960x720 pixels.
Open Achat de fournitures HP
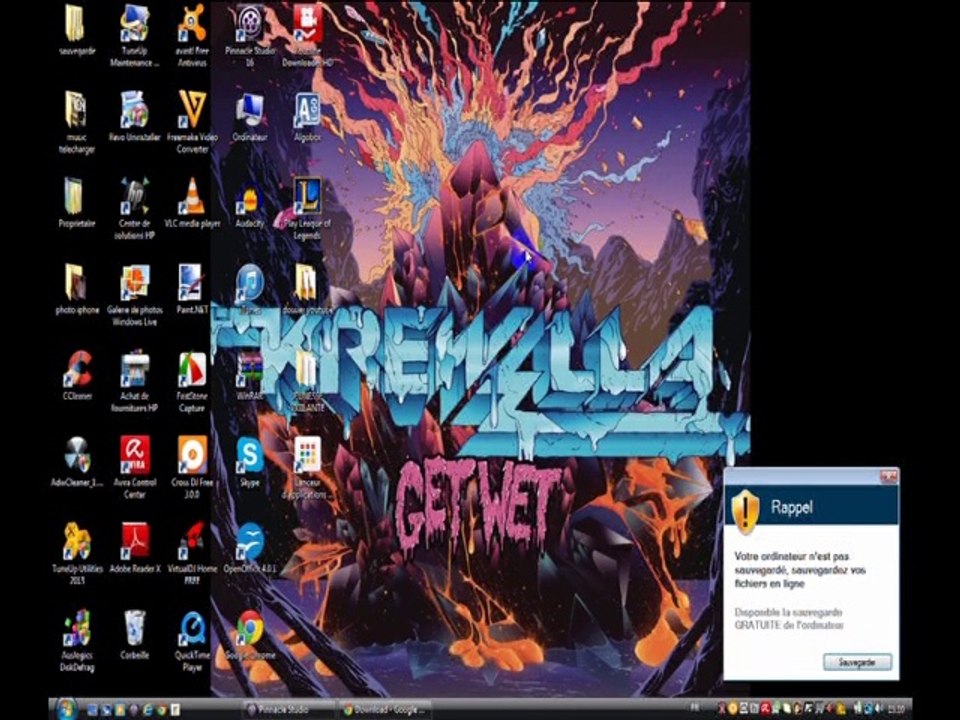(134, 380)
